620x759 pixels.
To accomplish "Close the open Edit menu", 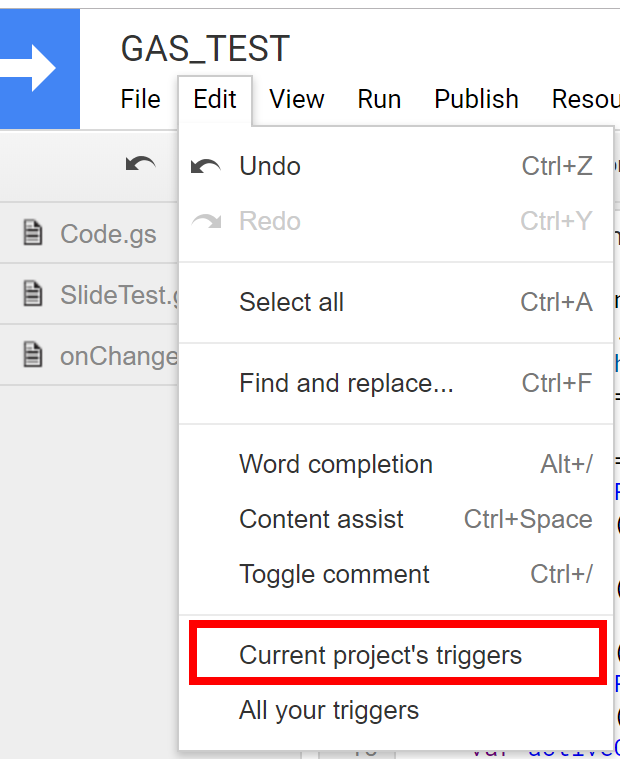I will [x=215, y=100].
